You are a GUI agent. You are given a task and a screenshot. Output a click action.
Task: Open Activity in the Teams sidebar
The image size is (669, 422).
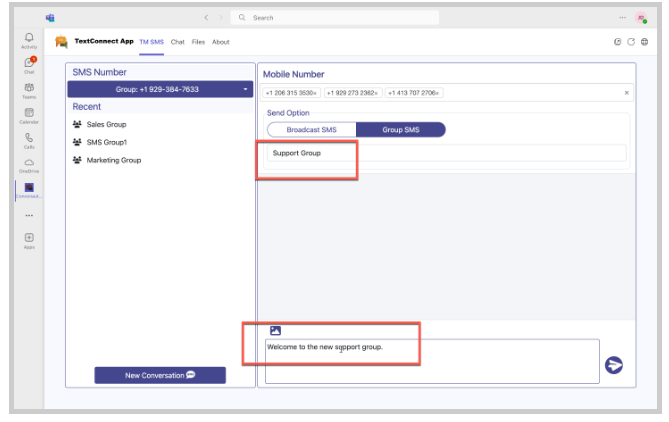coord(29,40)
